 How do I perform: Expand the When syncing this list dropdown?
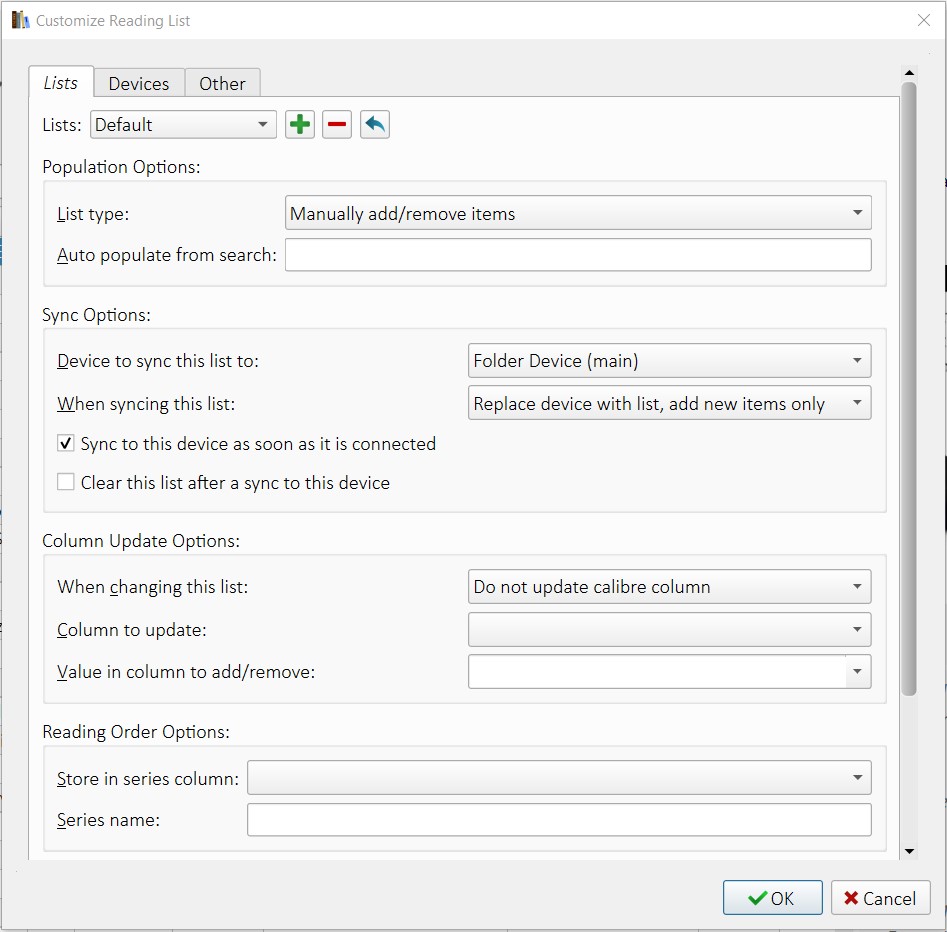point(669,404)
